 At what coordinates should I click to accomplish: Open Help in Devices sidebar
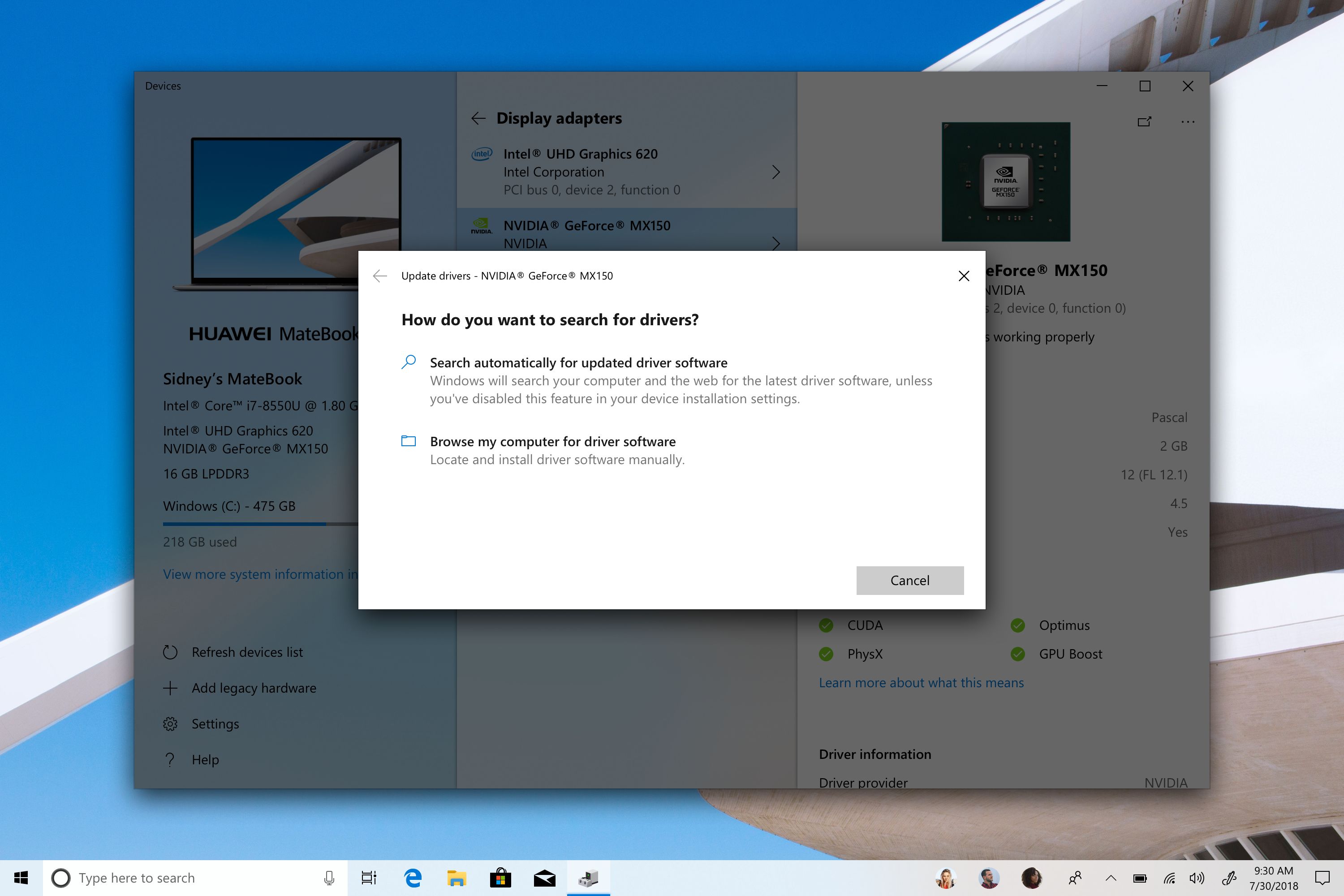(x=205, y=759)
